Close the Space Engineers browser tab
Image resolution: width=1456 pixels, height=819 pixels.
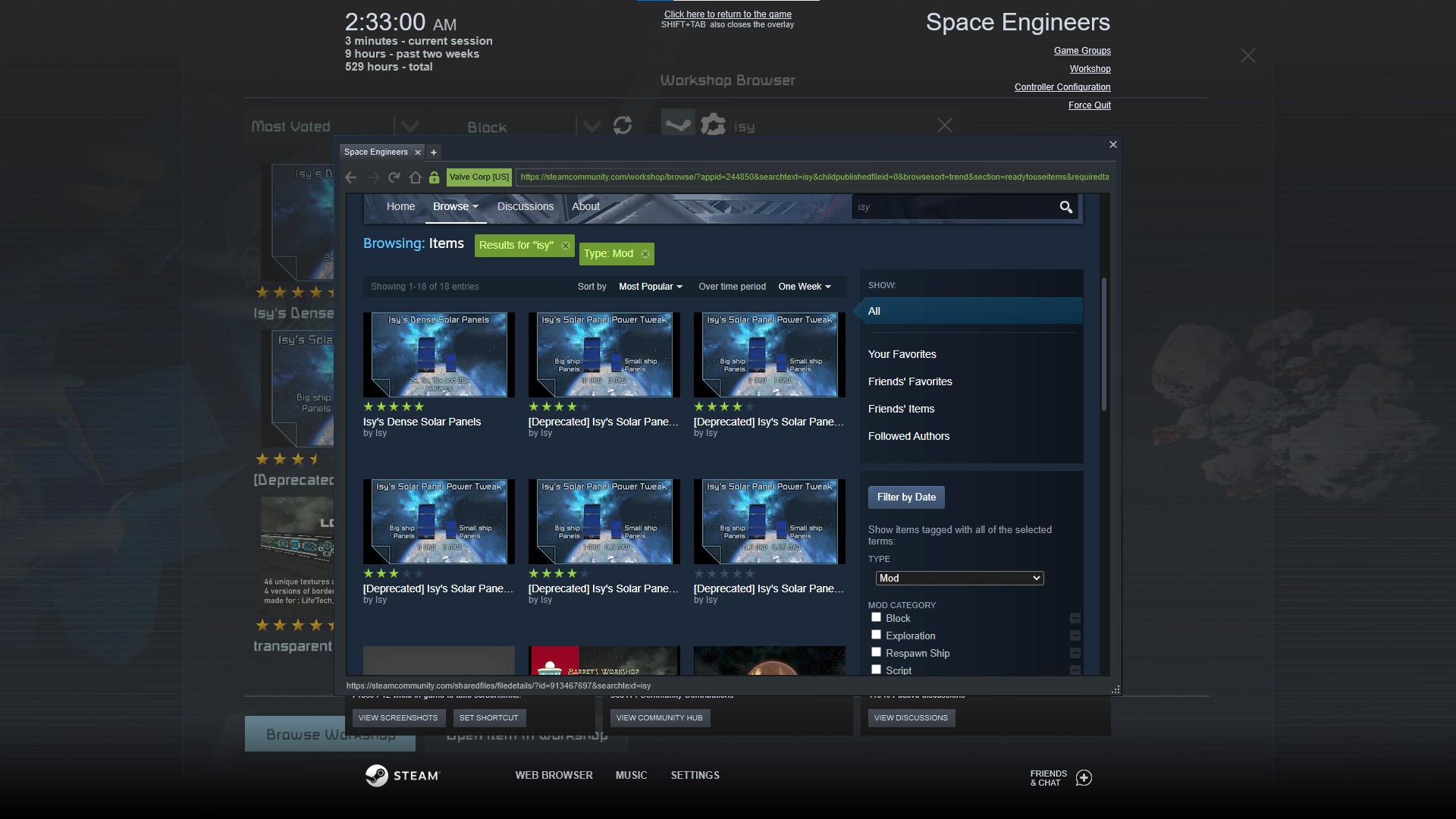(417, 152)
